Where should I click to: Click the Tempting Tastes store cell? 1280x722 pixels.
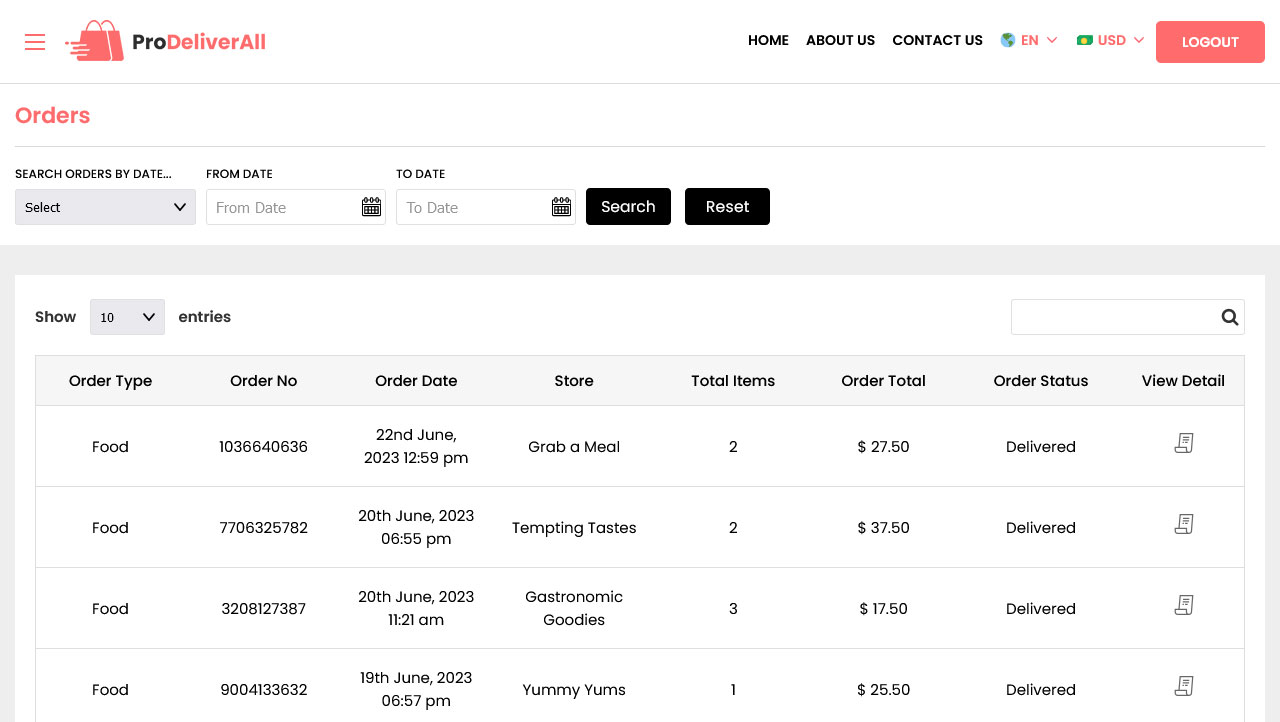tap(574, 528)
